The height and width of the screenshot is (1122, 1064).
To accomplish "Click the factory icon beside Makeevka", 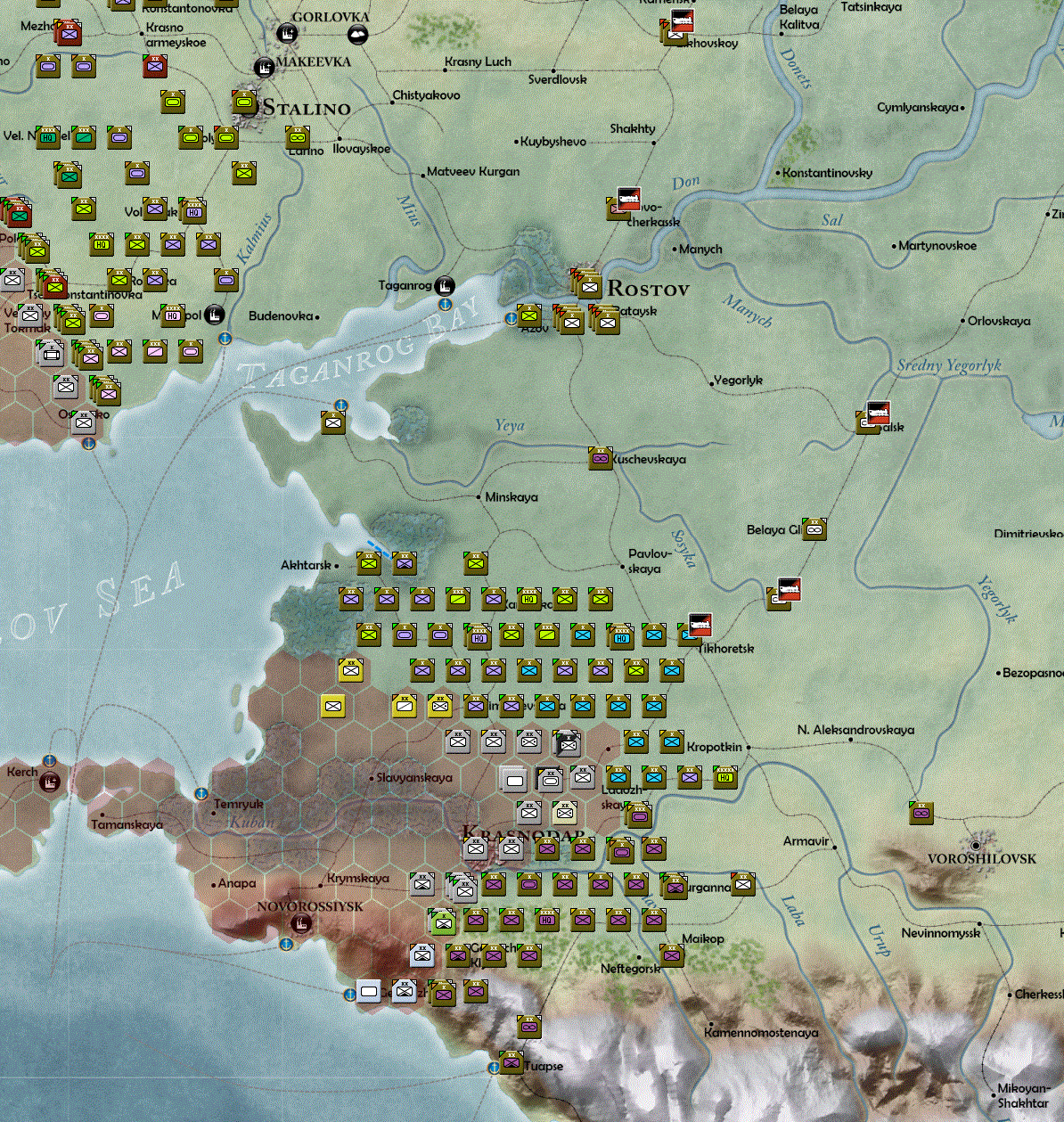I will click(x=265, y=67).
